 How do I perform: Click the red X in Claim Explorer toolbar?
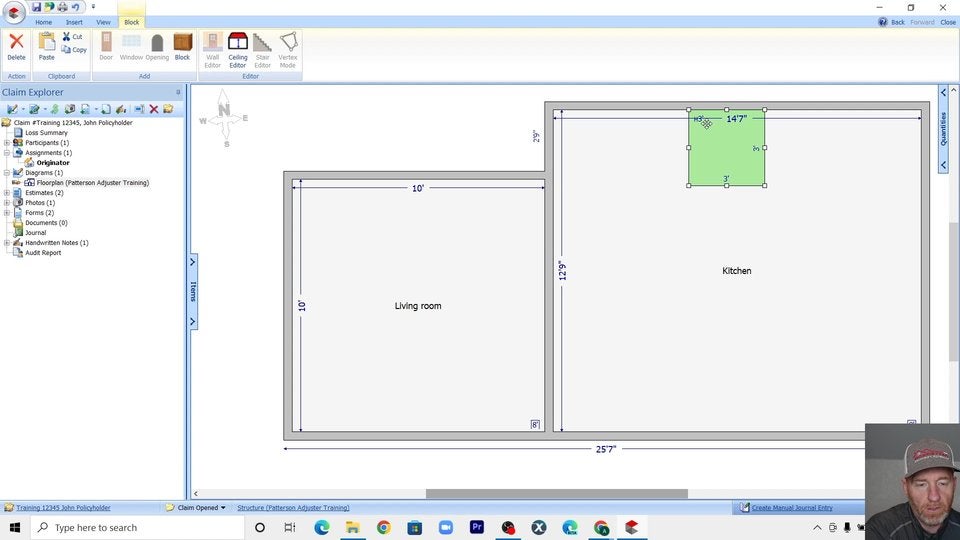tap(154, 109)
